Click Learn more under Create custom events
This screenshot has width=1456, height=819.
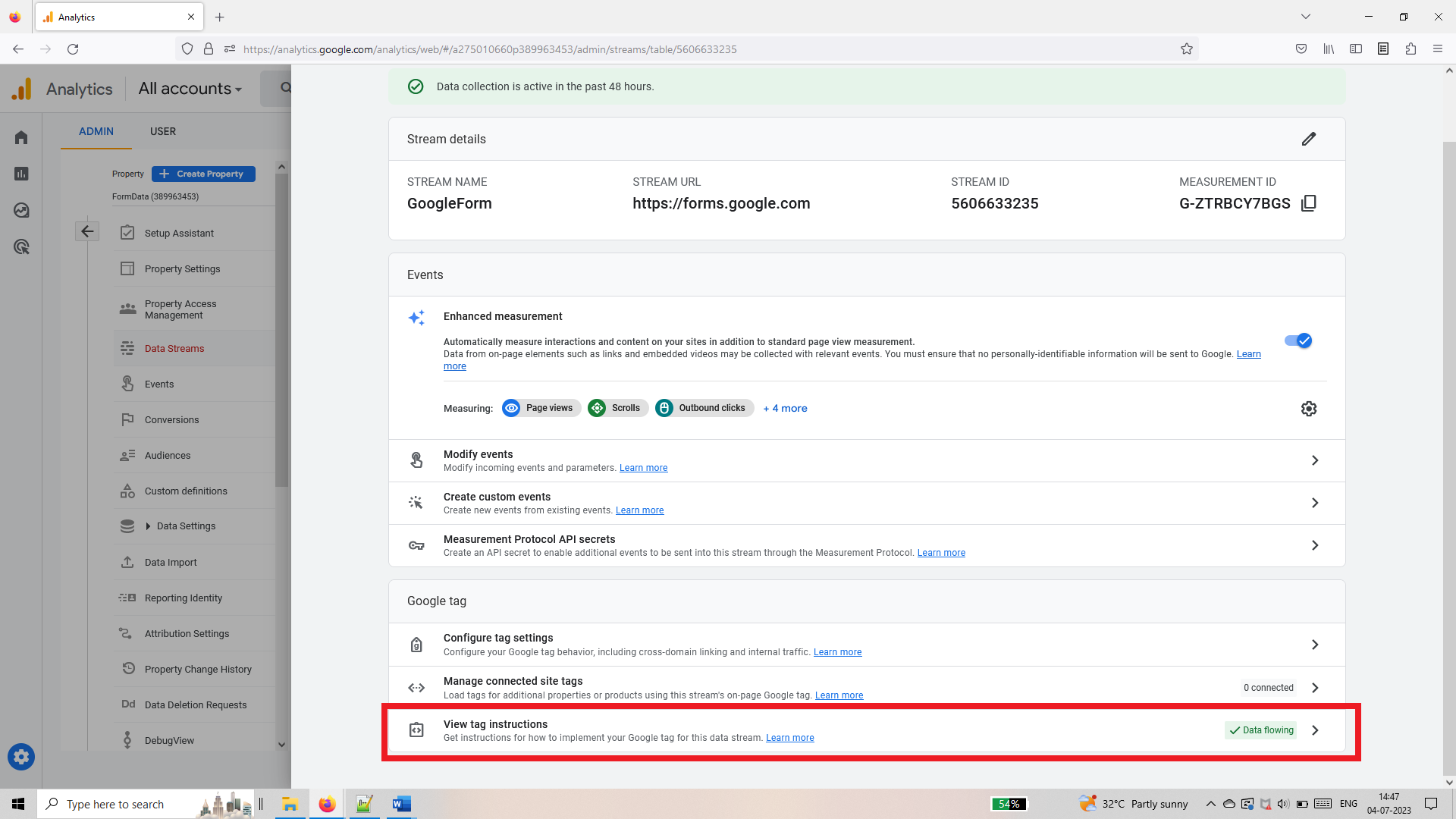(639, 510)
